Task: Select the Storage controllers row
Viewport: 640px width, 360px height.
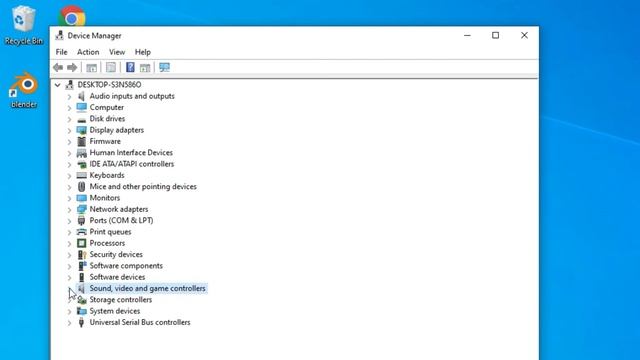Action: 121,300
